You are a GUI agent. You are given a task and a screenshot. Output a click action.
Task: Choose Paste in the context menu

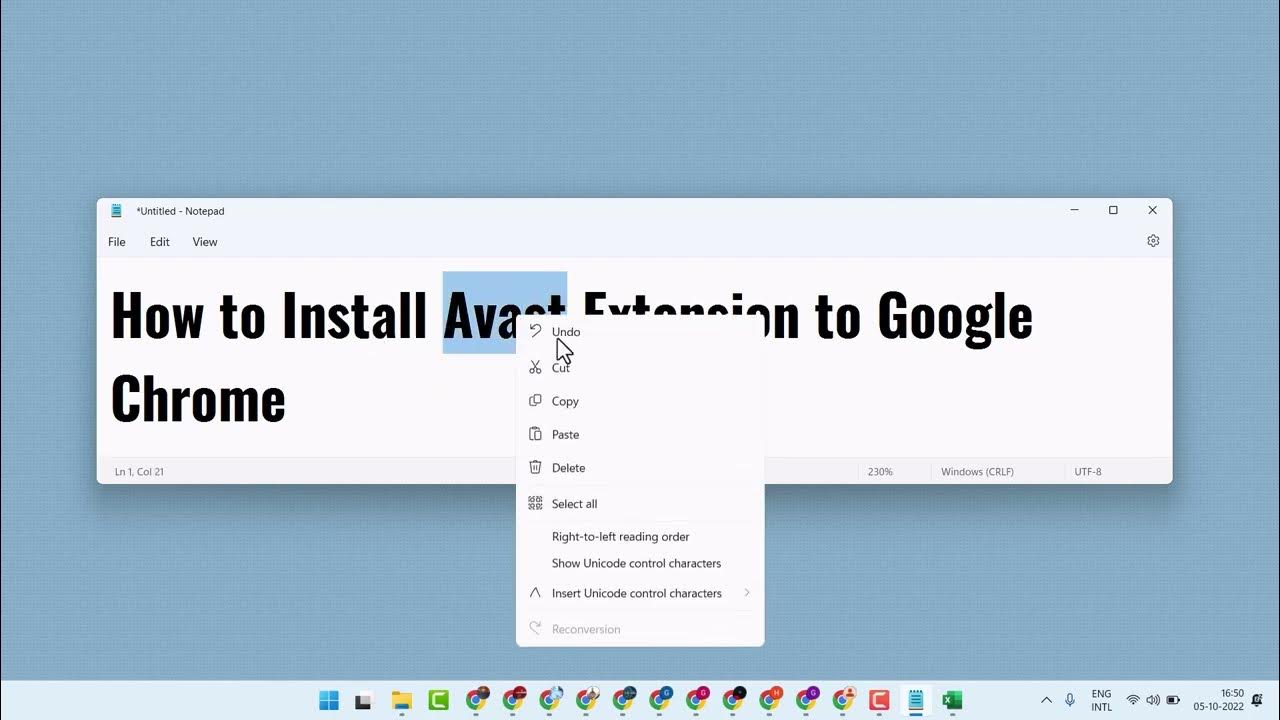(640, 435)
